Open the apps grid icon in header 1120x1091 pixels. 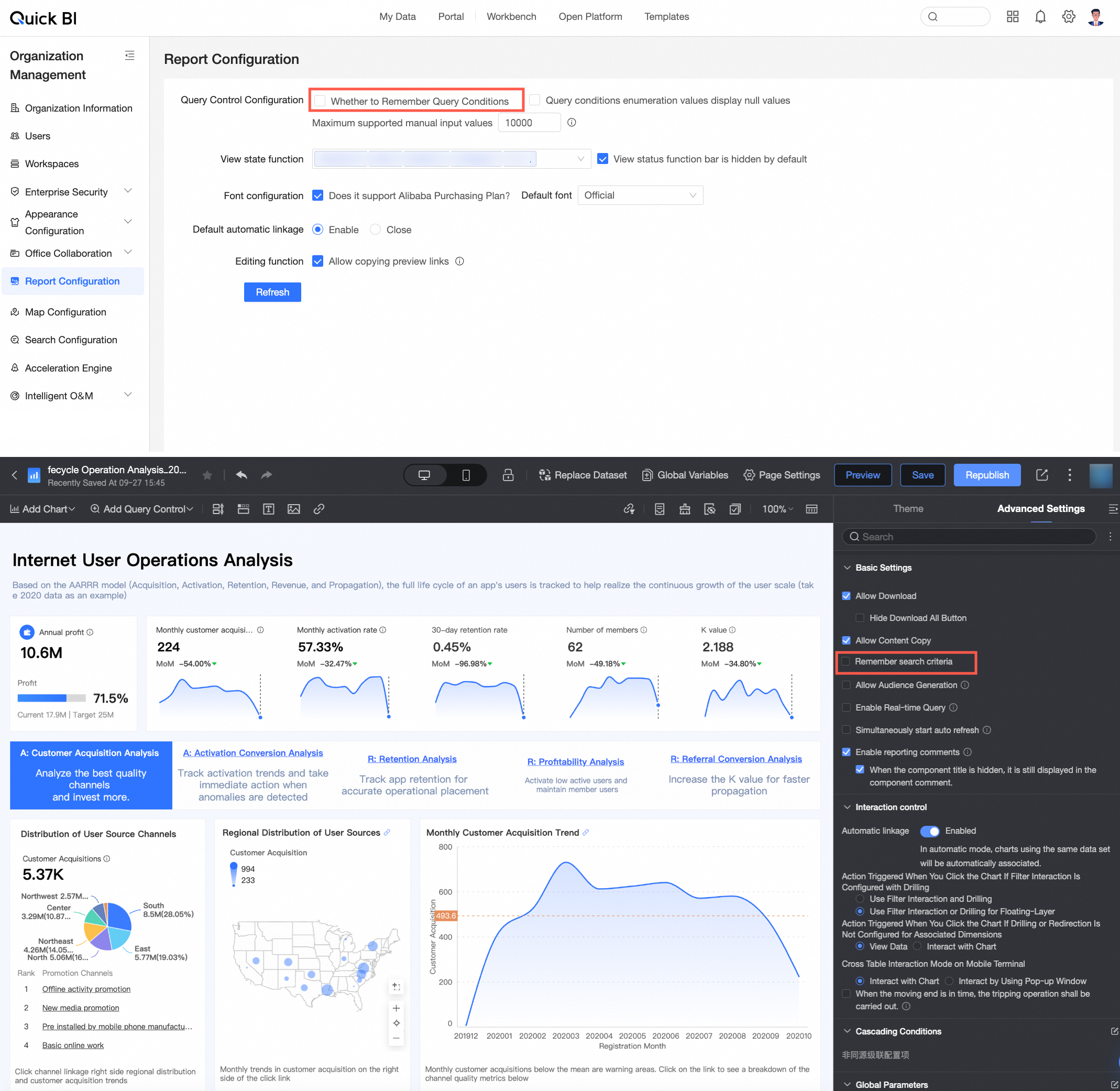point(1012,17)
